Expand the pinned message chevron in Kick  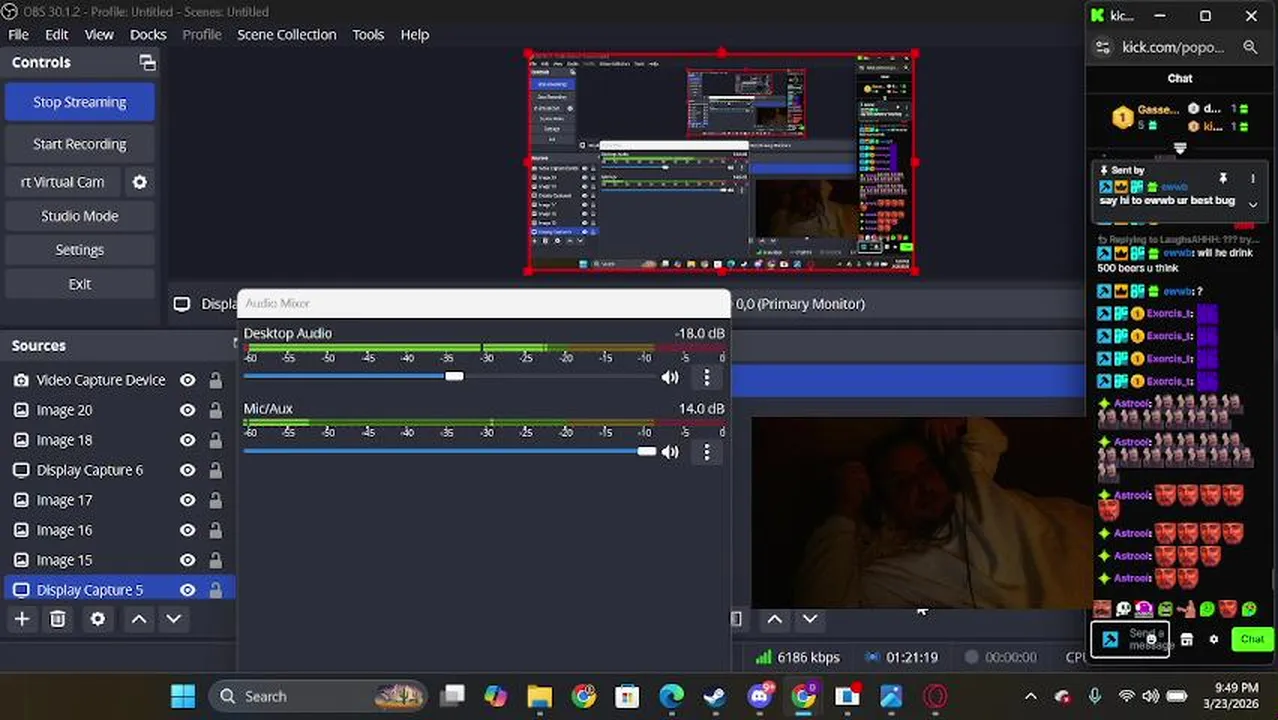[1252, 204]
